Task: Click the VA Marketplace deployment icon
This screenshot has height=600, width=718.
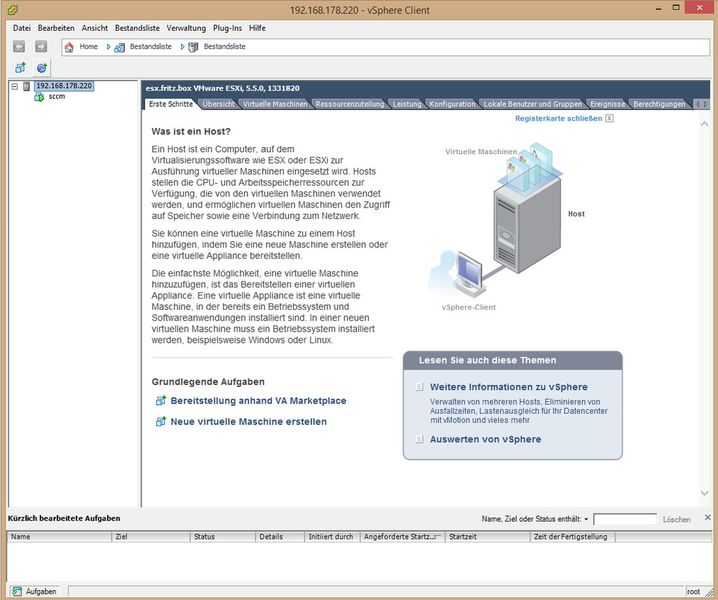Action: tap(160, 401)
